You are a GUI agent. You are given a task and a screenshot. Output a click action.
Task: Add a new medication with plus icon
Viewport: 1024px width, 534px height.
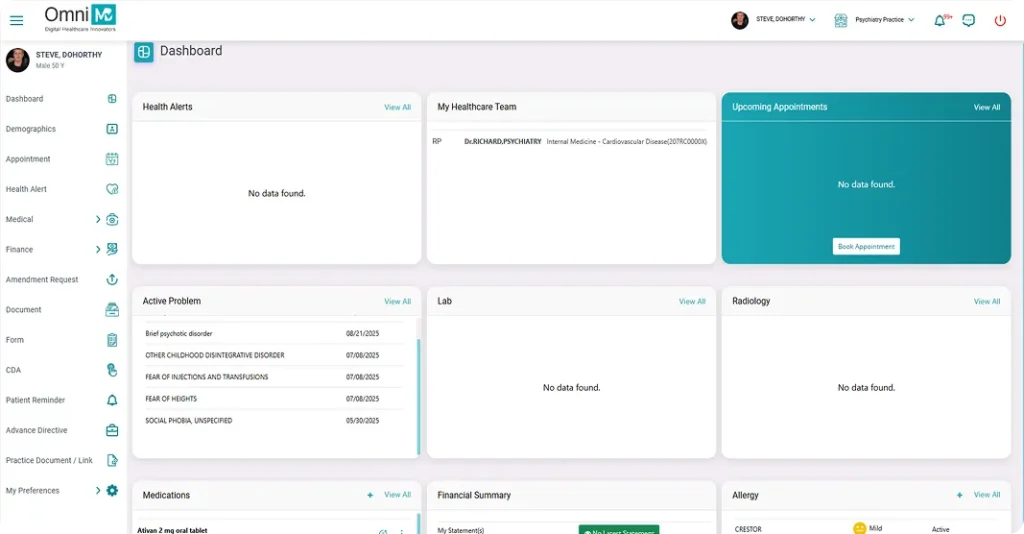click(x=370, y=495)
